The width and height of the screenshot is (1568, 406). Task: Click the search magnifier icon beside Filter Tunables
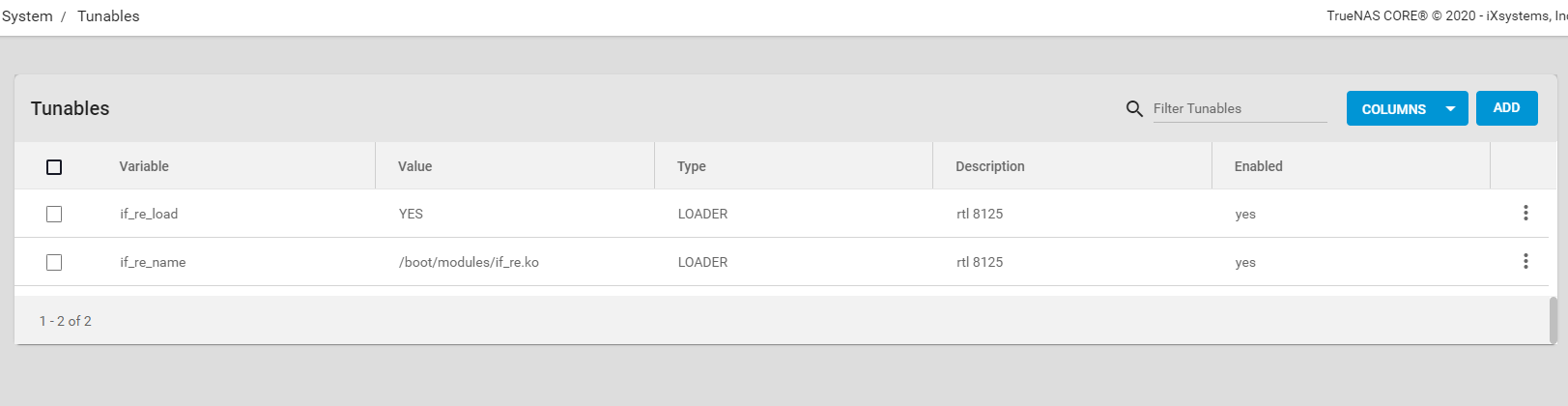tap(1134, 108)
